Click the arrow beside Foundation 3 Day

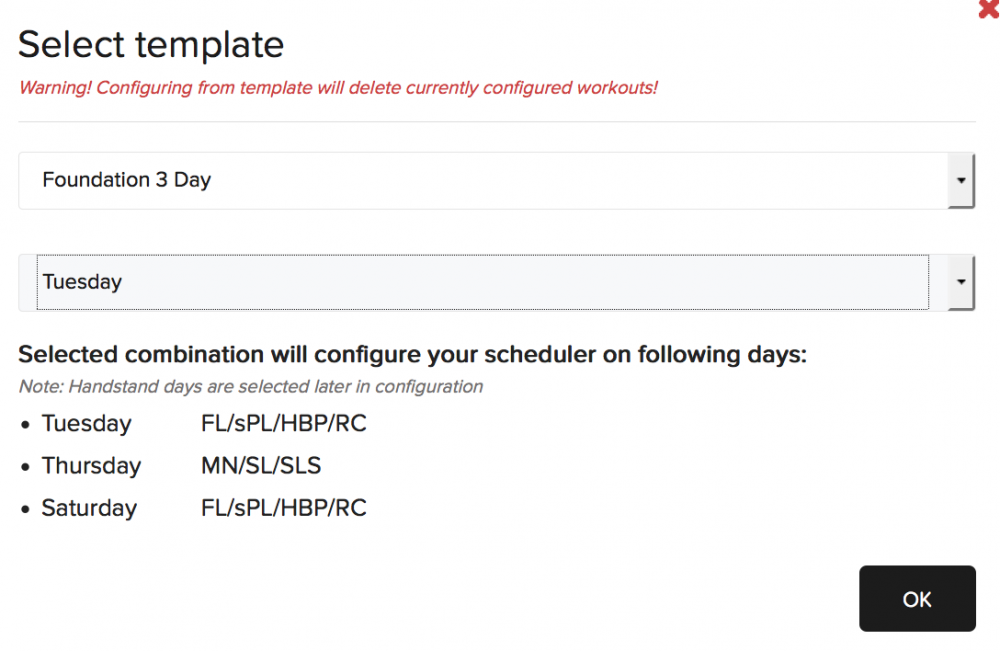tap(961, 180)
